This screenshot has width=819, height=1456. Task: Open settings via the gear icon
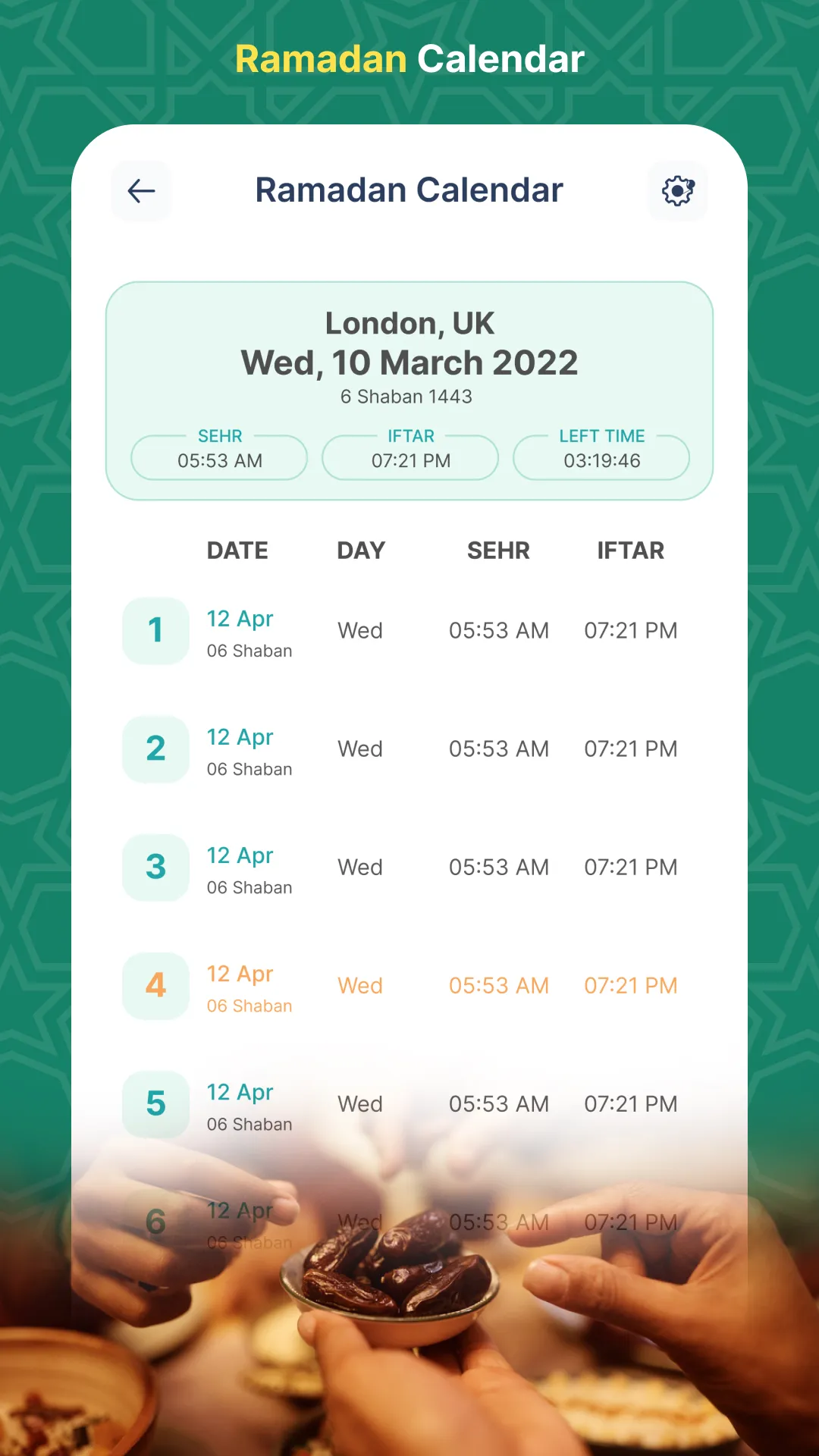pyautogui.click(x=678, y=191)
